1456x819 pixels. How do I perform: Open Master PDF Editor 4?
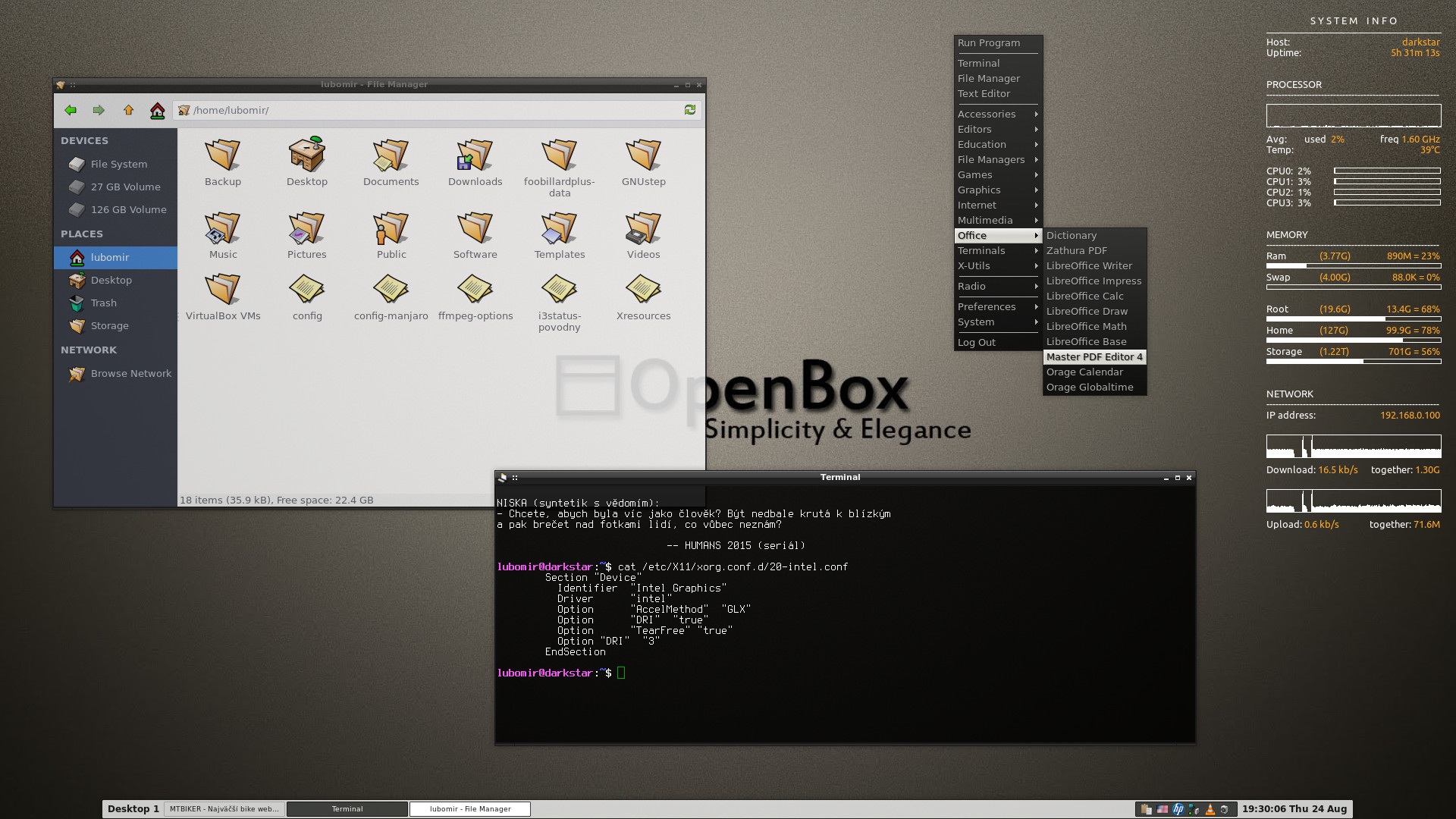[1094, 356]
